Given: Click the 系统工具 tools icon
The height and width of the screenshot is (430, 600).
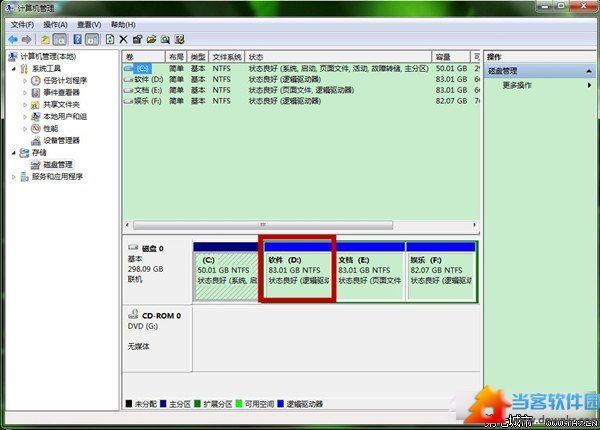Looking at the screenshot, I should [24, 69].
